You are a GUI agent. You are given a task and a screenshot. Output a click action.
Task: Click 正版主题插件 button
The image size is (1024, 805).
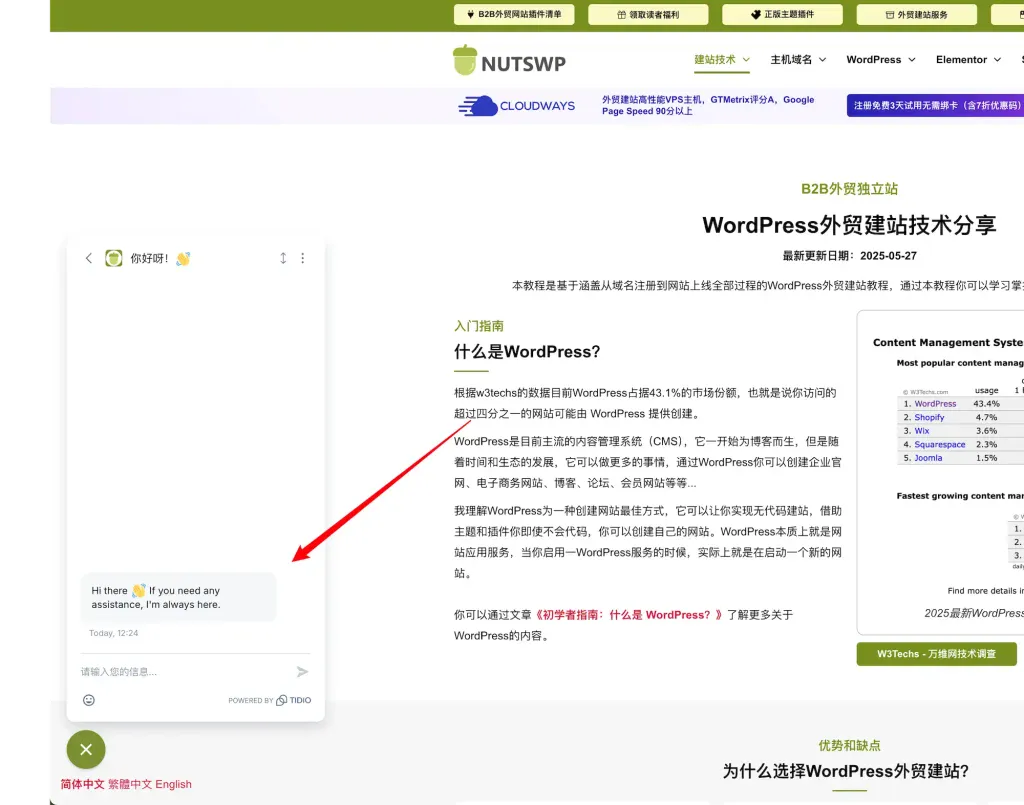pyautogui.click(x=782, y=14)
